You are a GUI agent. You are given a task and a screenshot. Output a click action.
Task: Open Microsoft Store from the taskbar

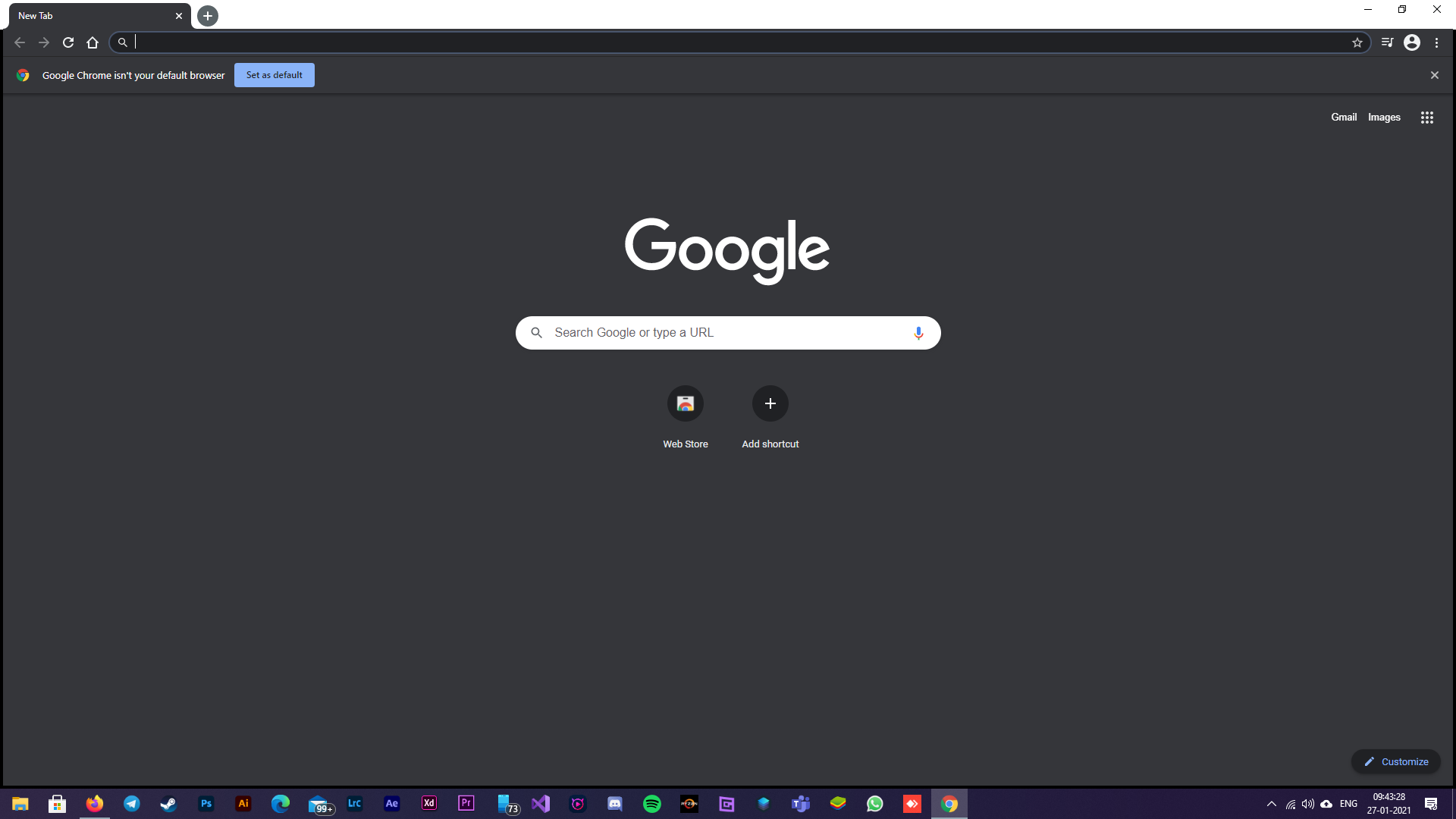tap(58, 804)
